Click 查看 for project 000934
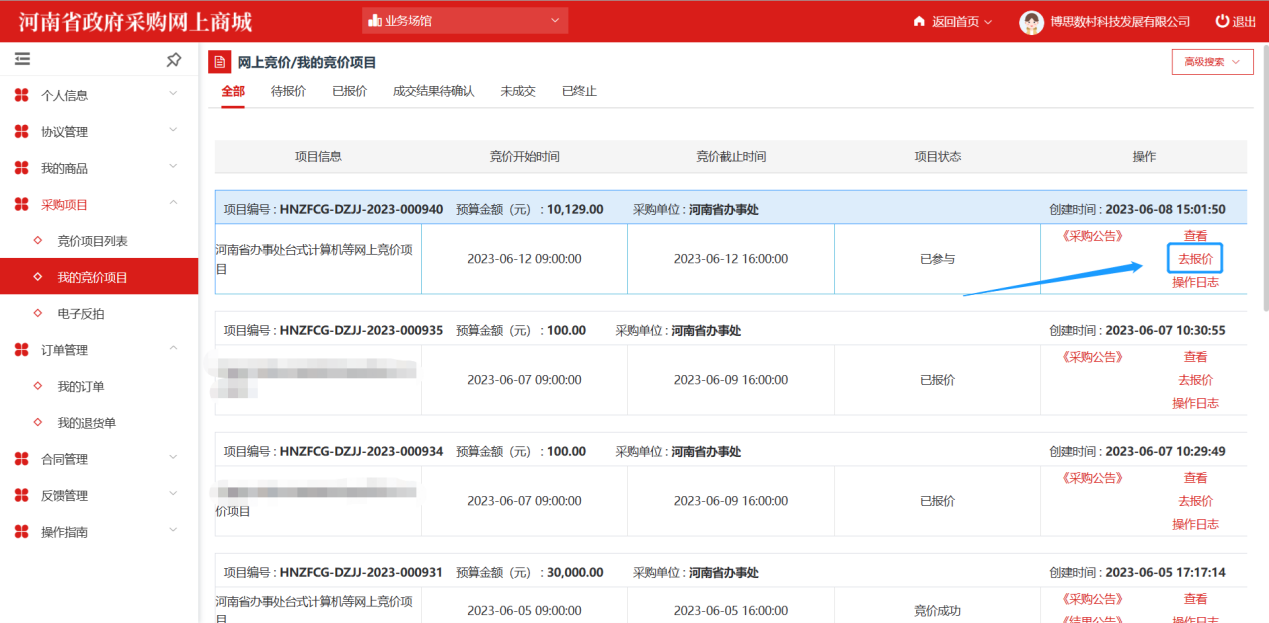Viewport: 1269px width, 623px height. click(x=1195, y=478)
